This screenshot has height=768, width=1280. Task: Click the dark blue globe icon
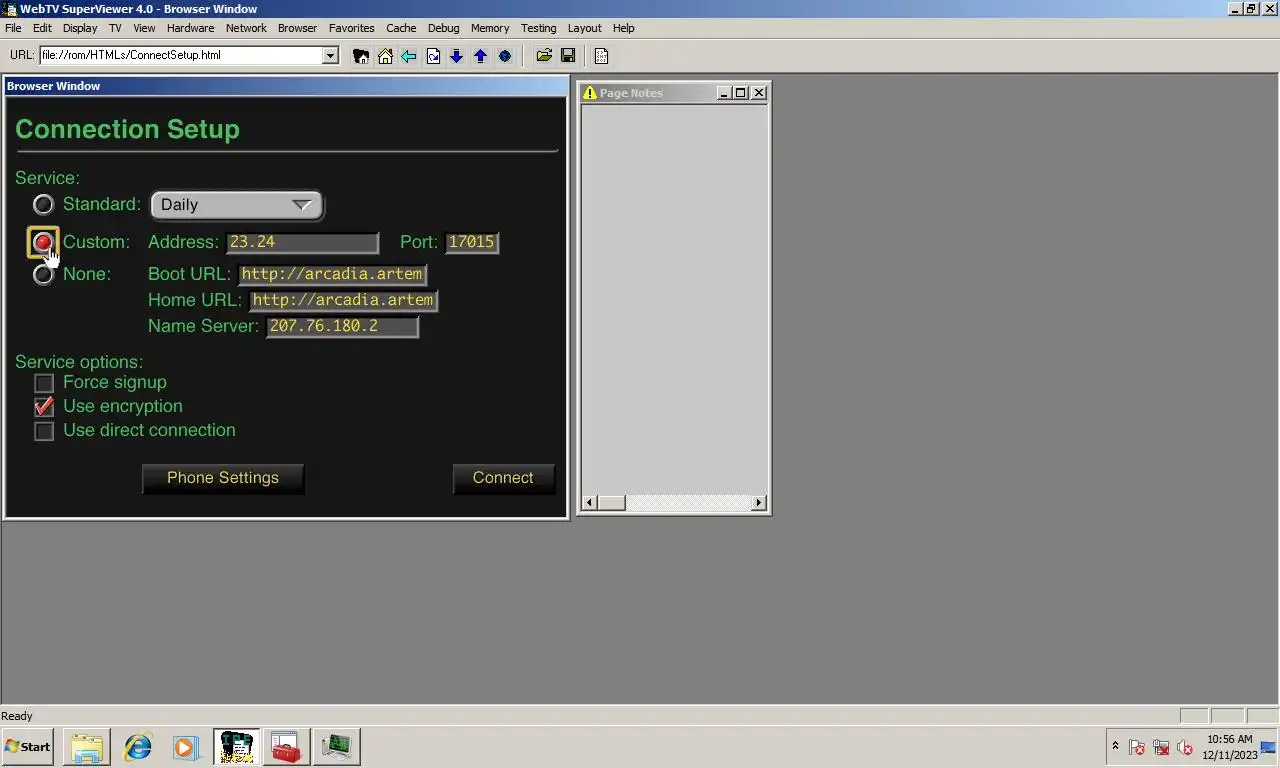coord(504,56)
